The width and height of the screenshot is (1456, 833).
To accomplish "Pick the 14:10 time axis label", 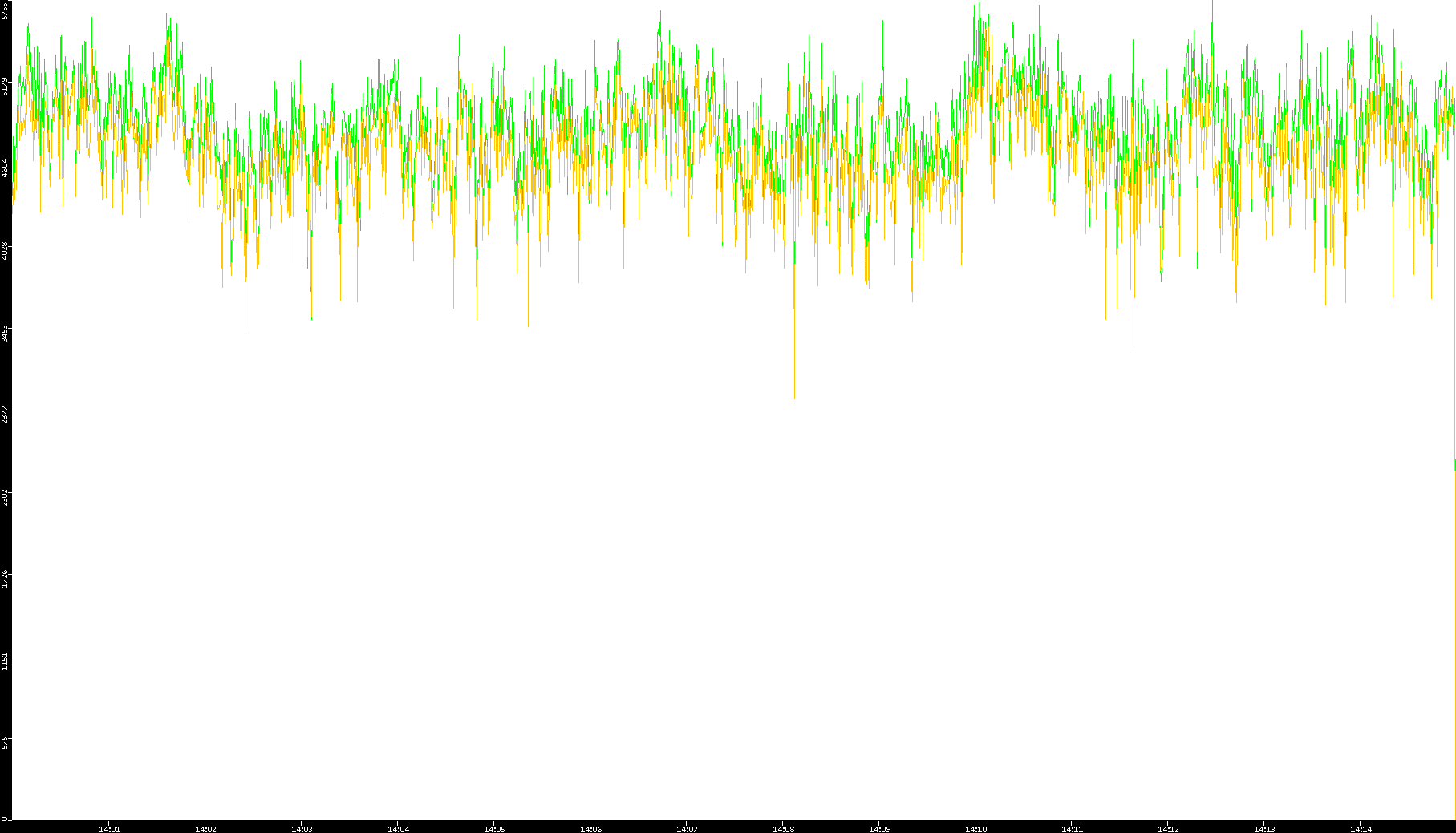I will point(975,828).
